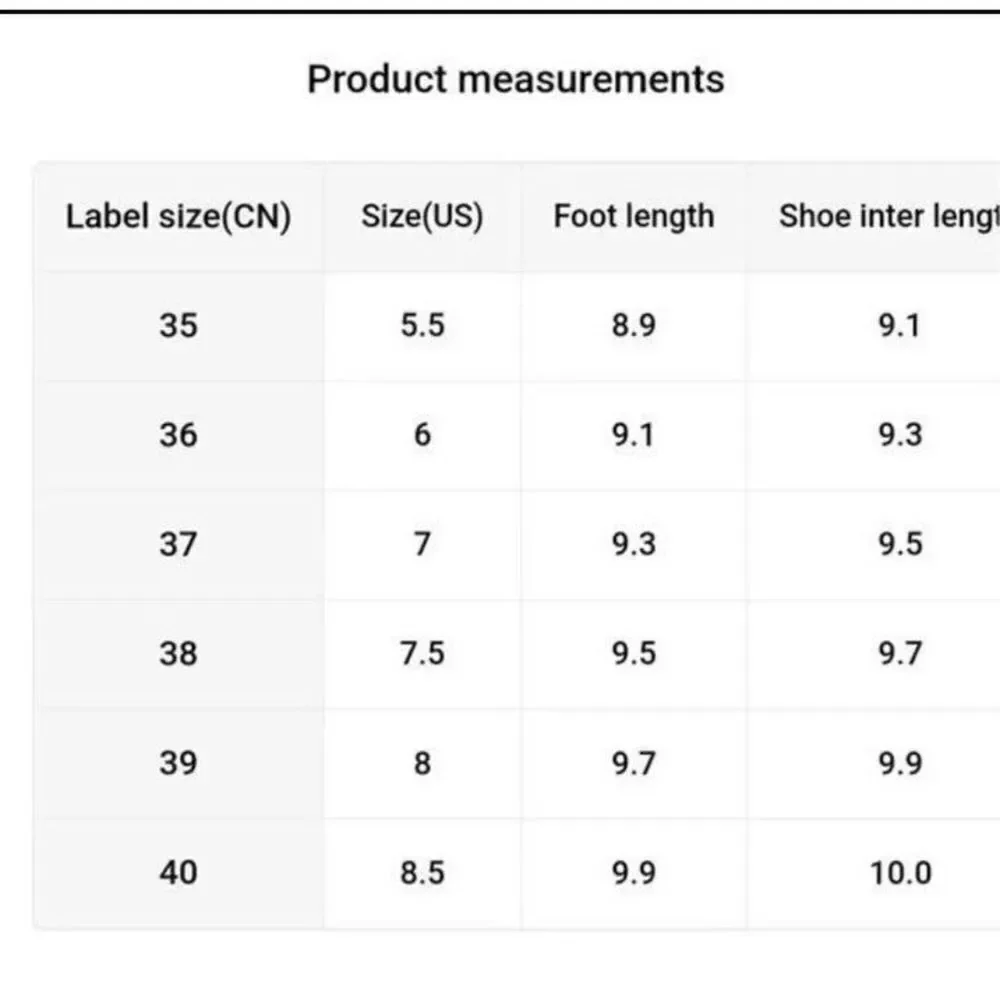
Task: Select the label size 39 cell
Action: (x=179, y=764)
